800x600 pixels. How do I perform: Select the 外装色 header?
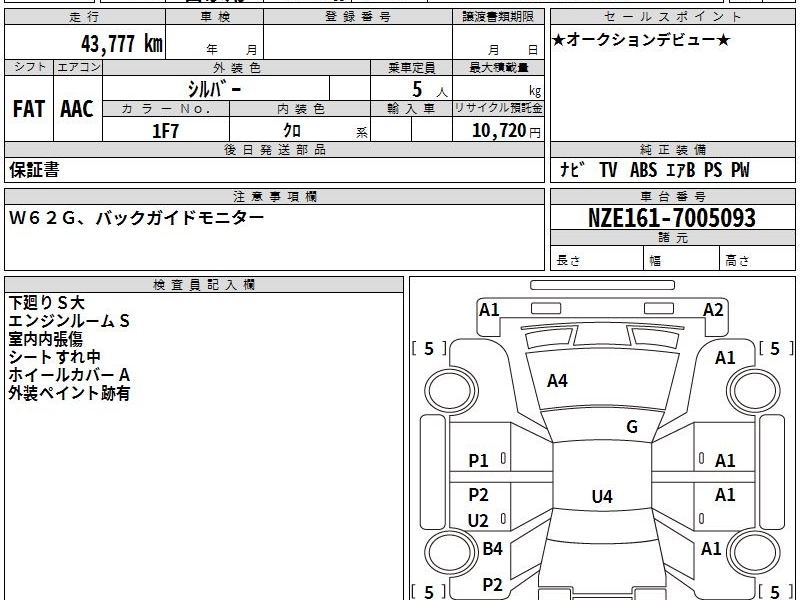(x=237, y=67)
